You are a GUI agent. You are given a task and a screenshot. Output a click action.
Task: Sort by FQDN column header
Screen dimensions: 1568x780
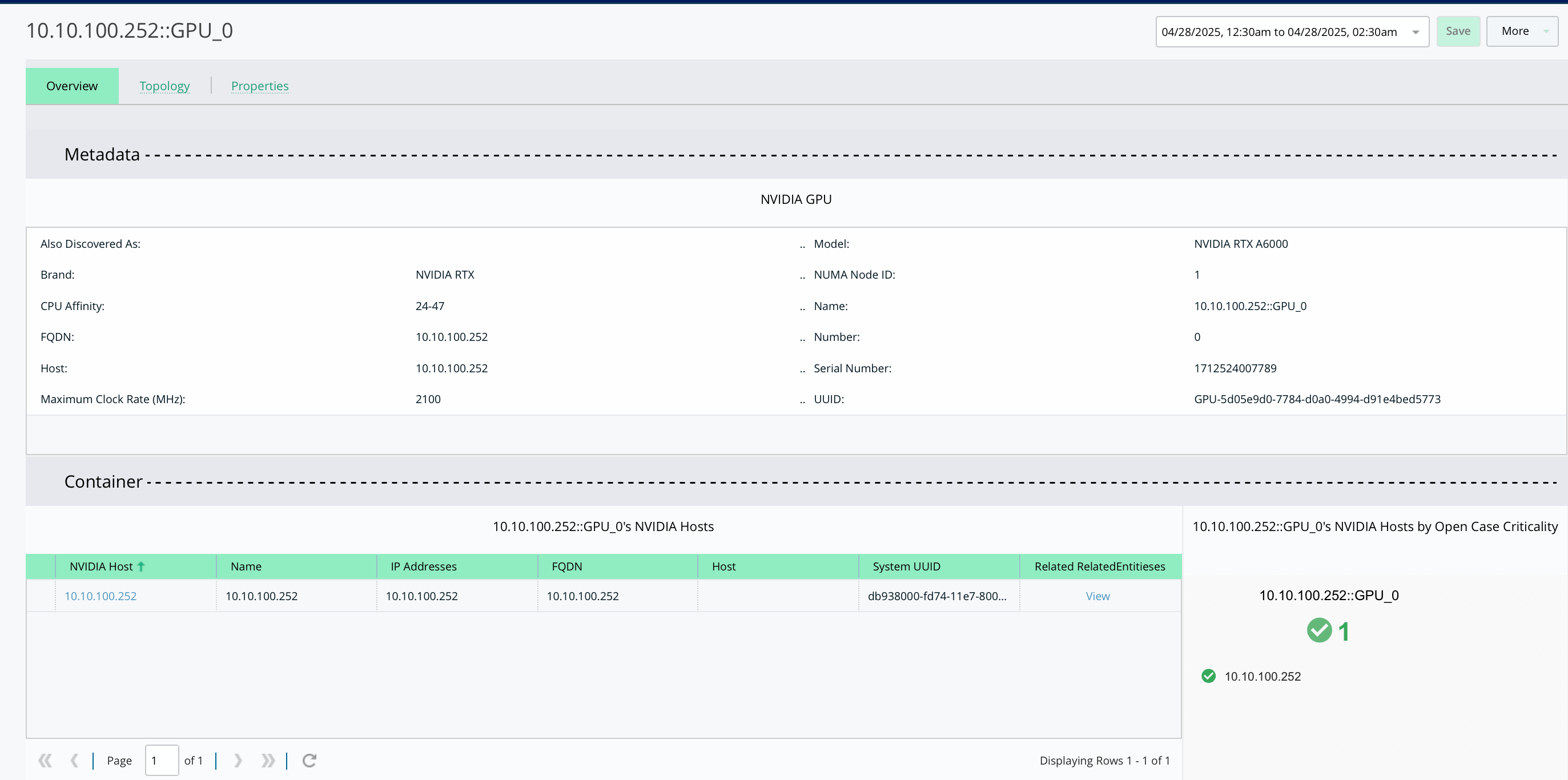(x=618, y=566)
